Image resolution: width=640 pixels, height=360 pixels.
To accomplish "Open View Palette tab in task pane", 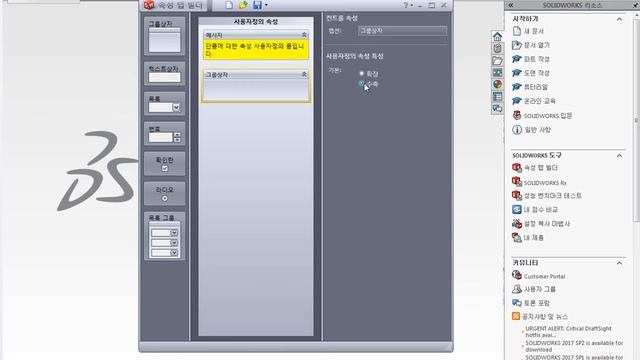I will [x=497, y=73].
